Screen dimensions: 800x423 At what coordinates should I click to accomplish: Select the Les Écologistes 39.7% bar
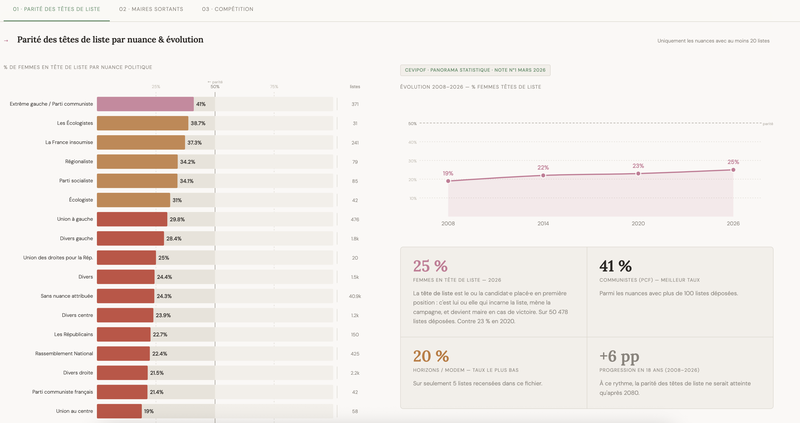143,123
